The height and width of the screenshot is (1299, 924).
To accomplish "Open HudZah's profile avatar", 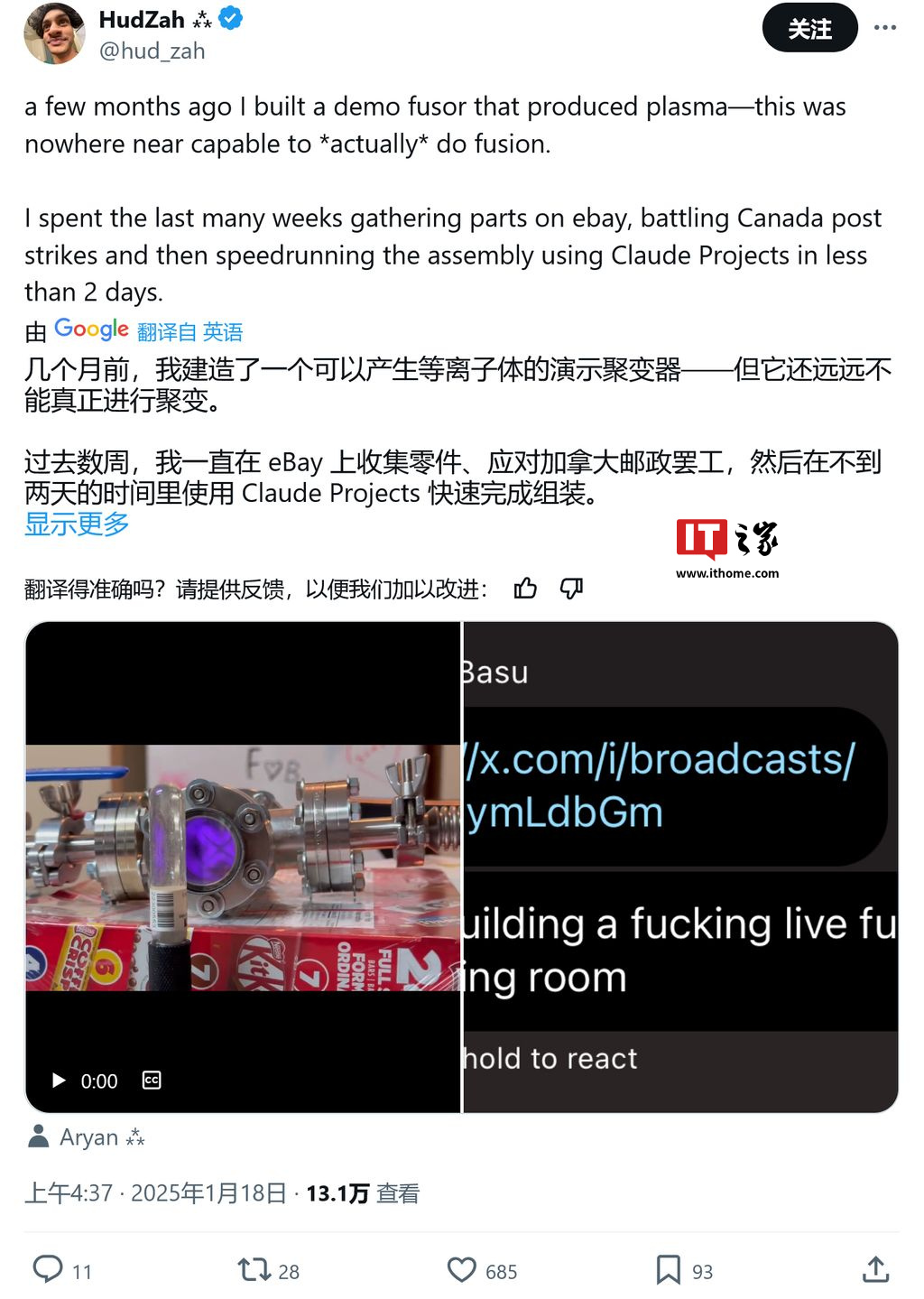I will pyautogui.click(x=54, y=33).
